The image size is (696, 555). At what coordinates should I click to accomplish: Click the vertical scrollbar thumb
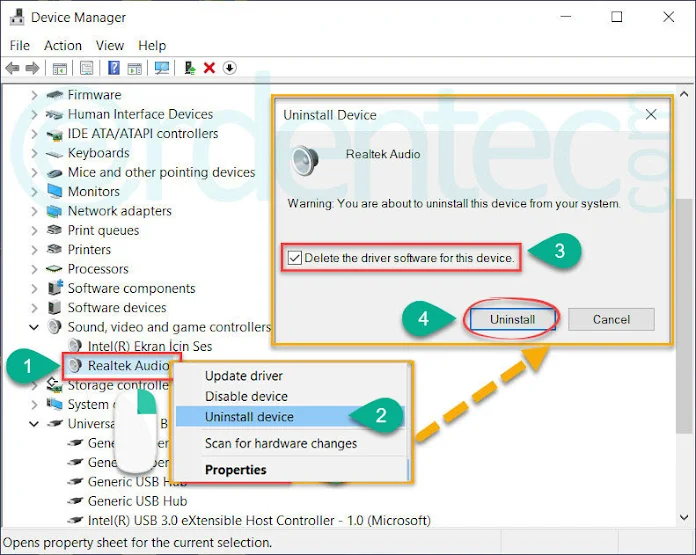click(x=684, y=316)
